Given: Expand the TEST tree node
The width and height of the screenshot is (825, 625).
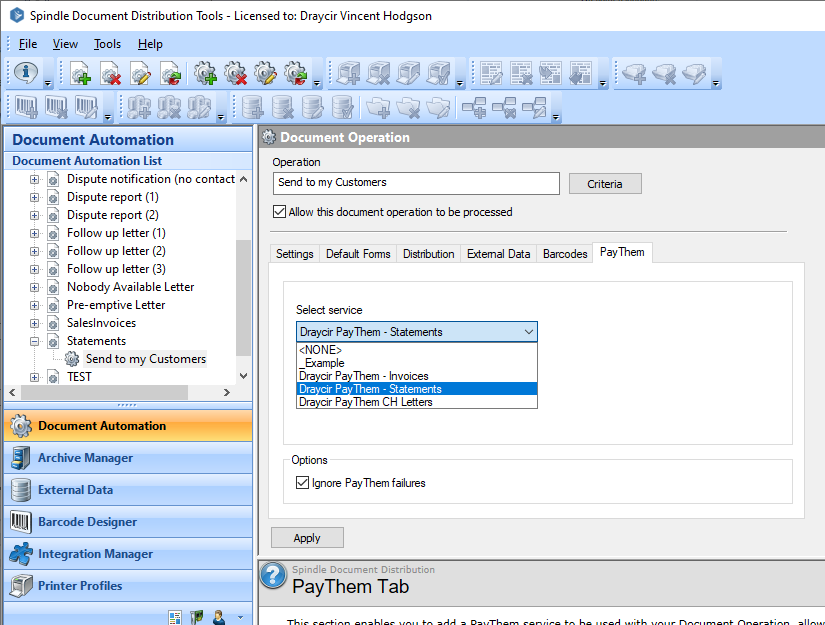Looking at the screenshot, I should (x=34, y=377).
